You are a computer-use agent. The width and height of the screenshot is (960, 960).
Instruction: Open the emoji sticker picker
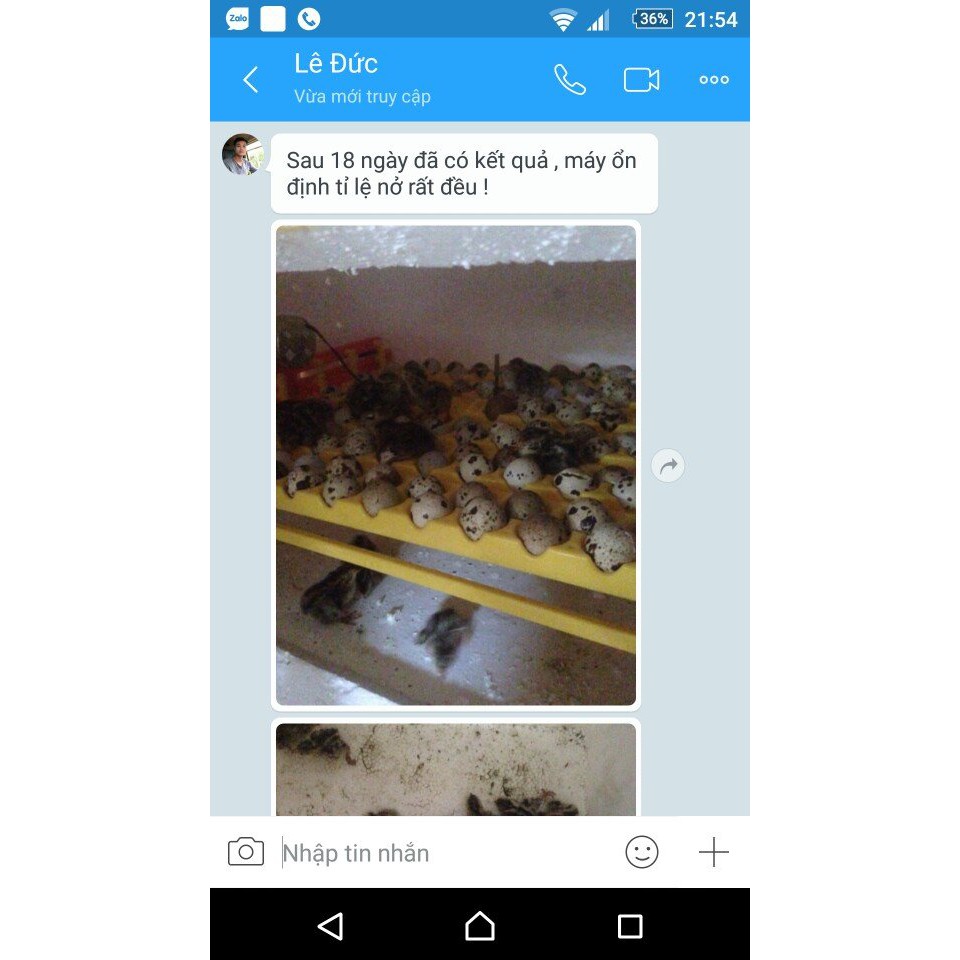[x=642, y=852]
